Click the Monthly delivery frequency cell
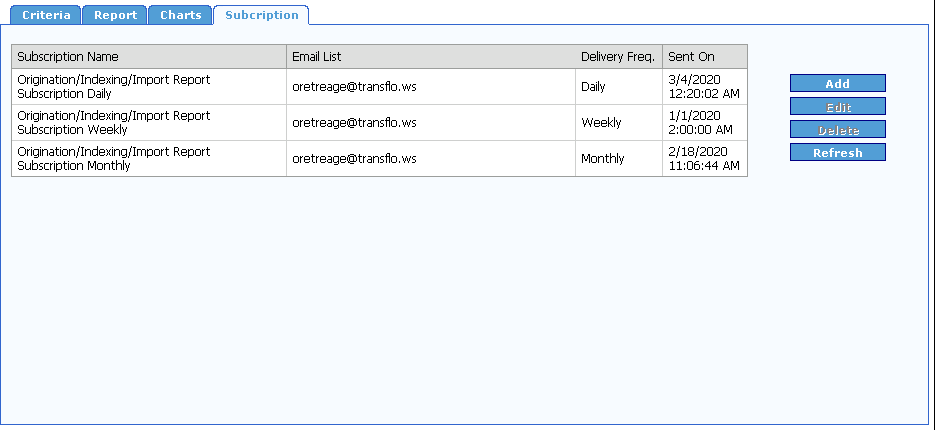Image resolution: width=935 pixels, height=430 pixels. pyautogui.click(x=602, y=159)
